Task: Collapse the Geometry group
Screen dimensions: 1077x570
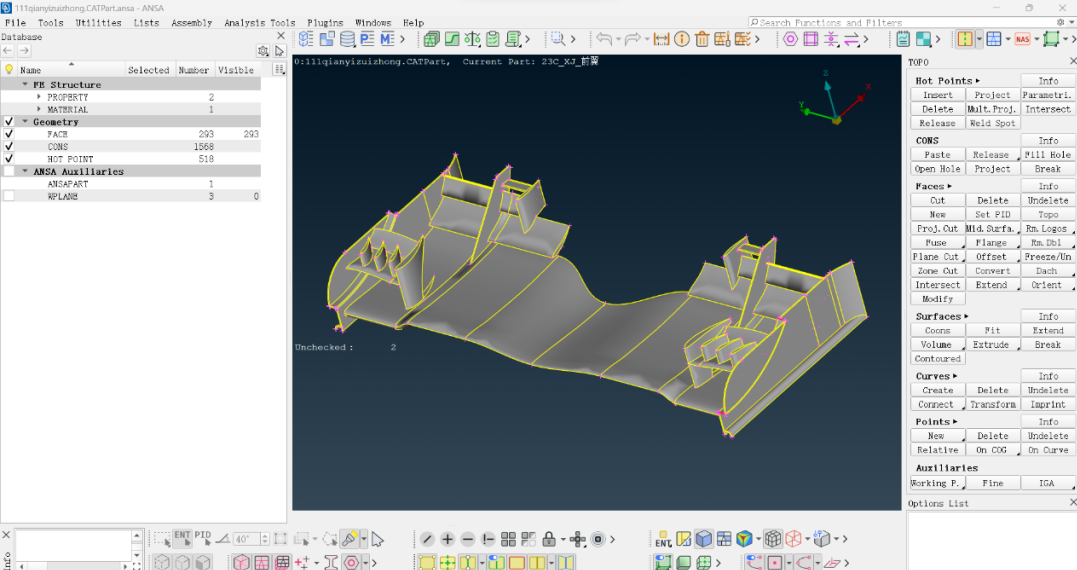Action: [25, 122]
